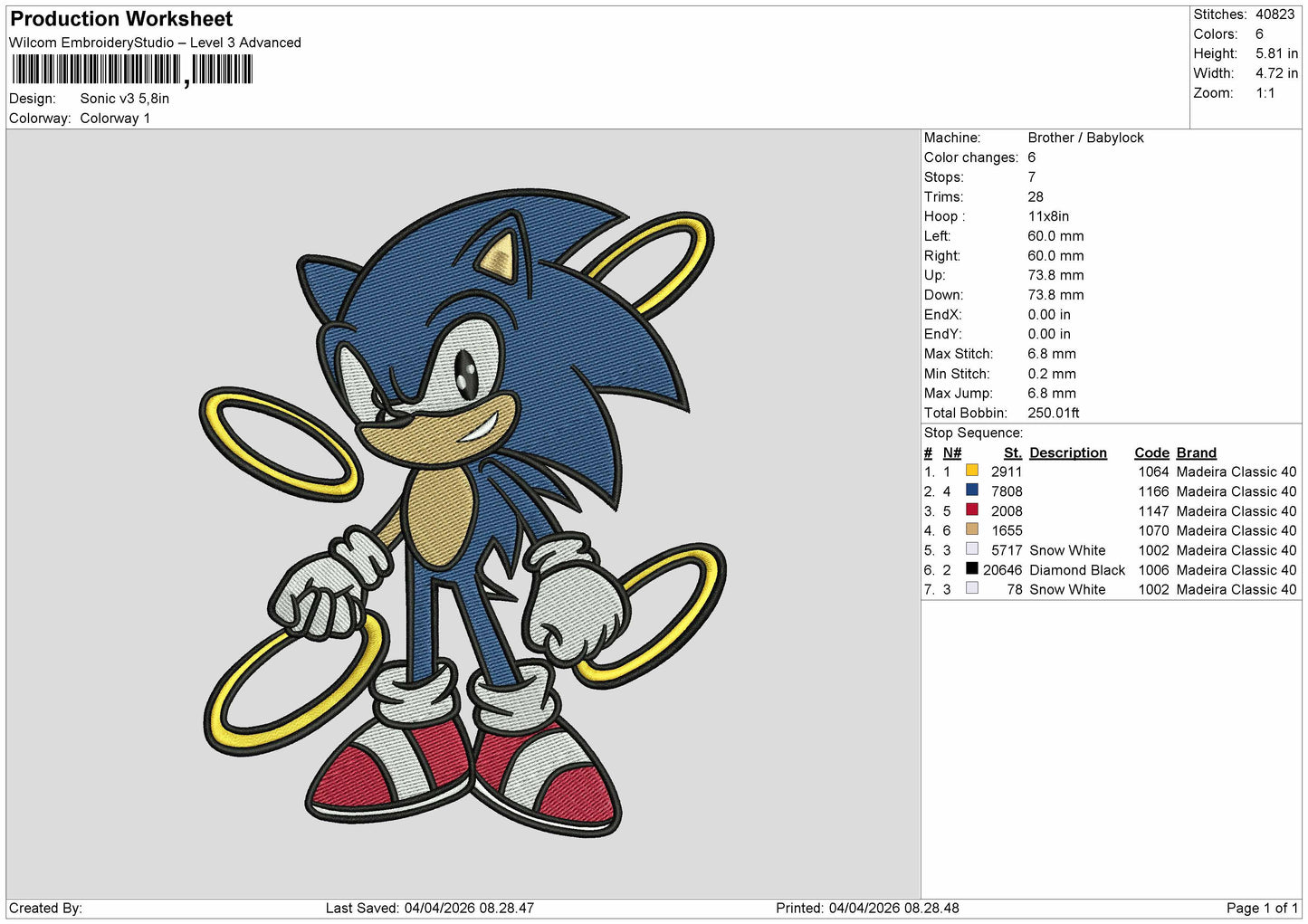This screenshot has height=924, width=1308.
Task: Click the red swatch beside 2008 stitches
Action: (971, 510)
